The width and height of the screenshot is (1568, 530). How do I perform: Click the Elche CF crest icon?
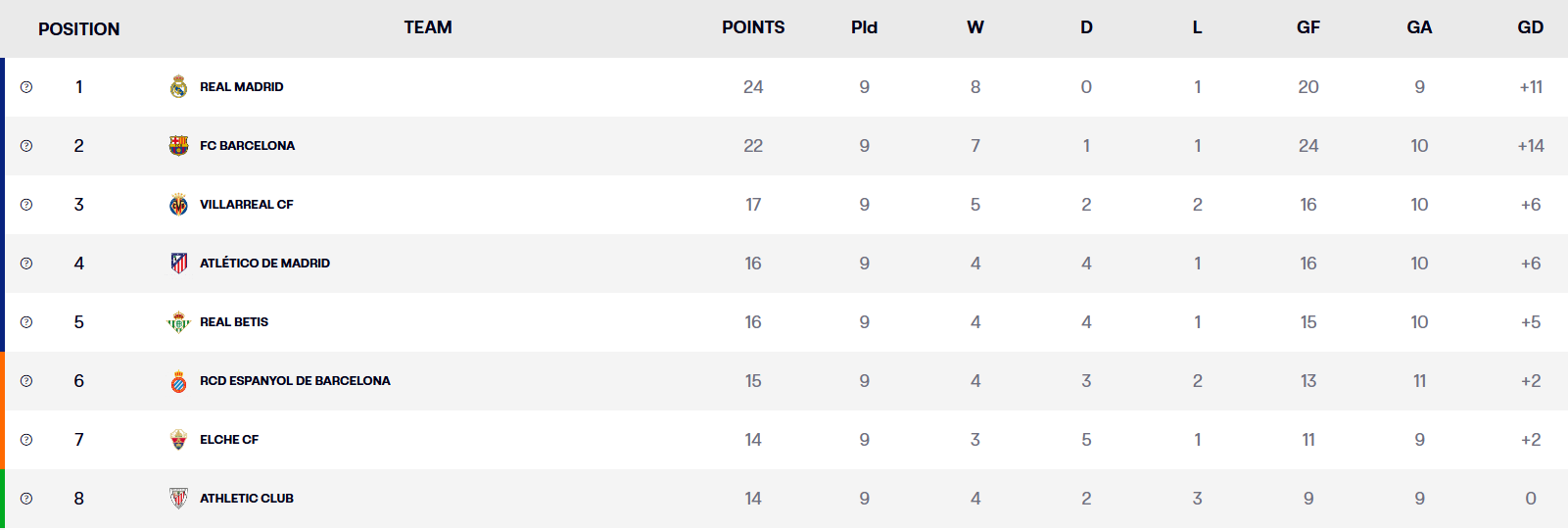coord(178,440)
